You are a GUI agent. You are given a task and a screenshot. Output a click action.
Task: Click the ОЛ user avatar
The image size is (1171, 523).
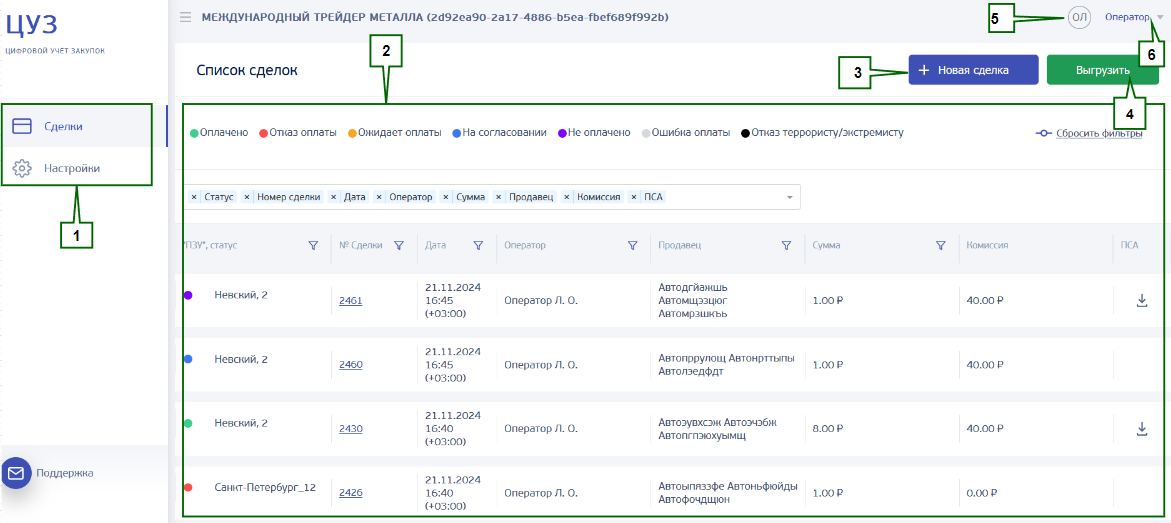(x=1079, y=17)
